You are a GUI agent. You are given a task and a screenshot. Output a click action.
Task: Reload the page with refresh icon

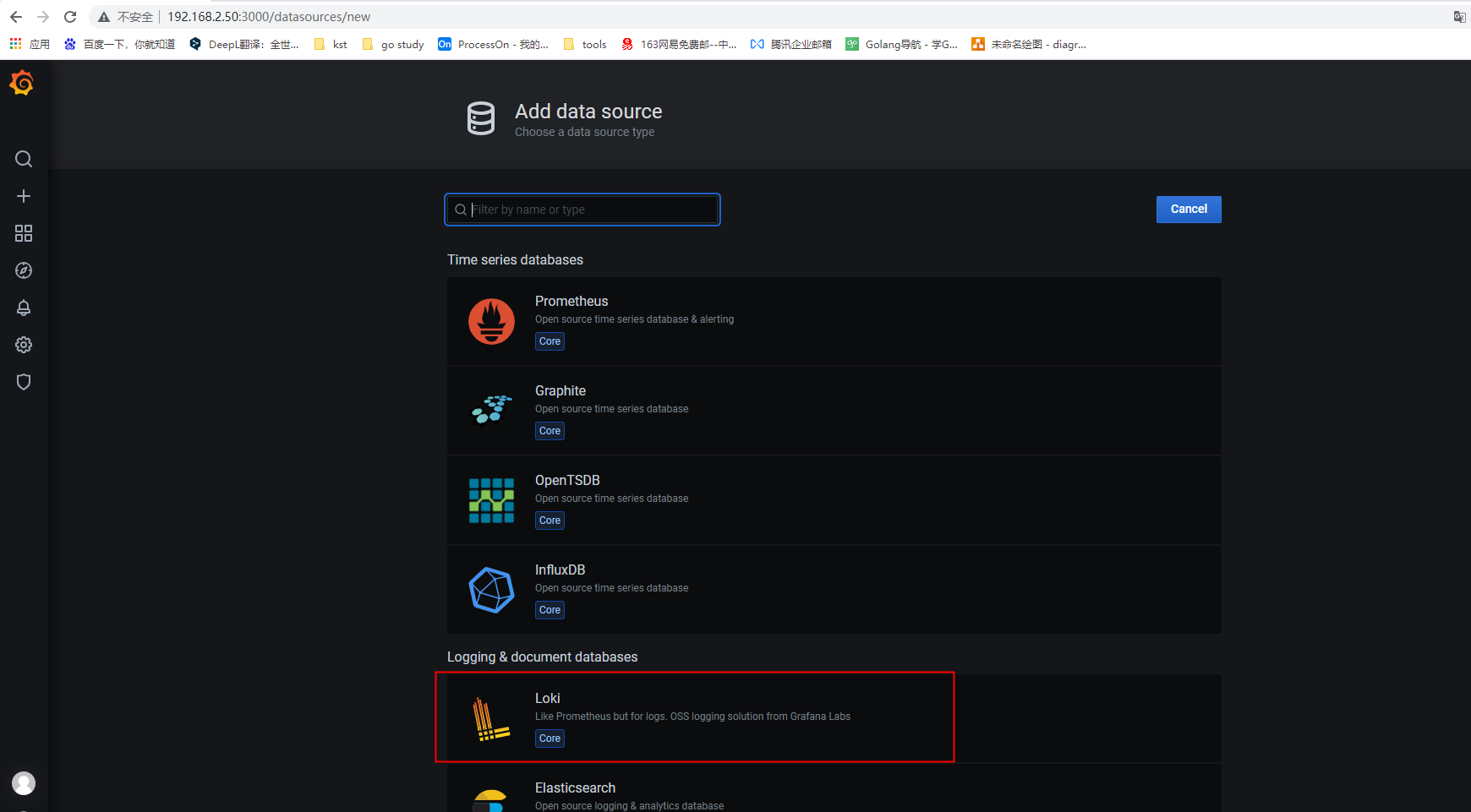70,17
